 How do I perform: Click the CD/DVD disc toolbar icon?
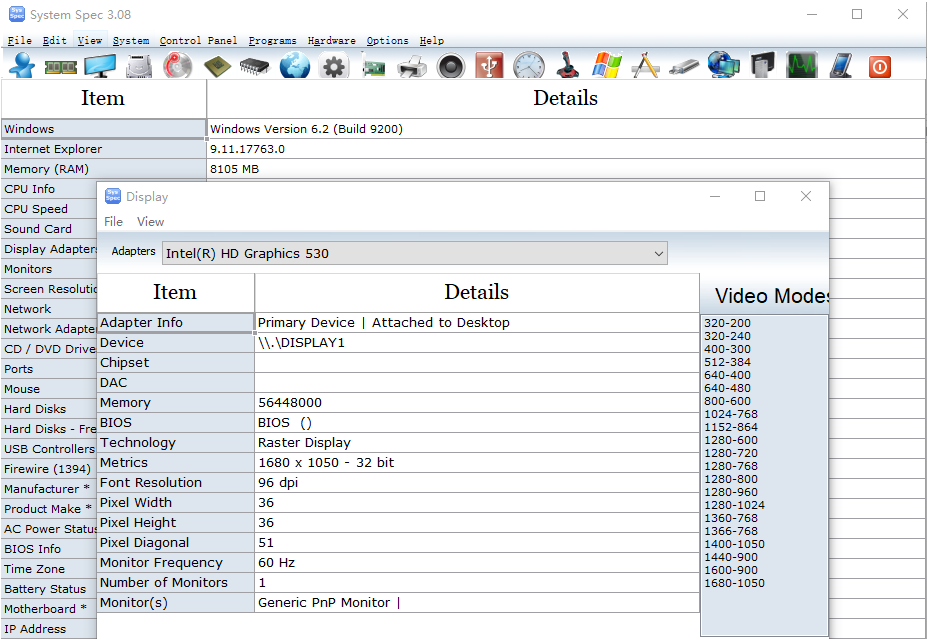(178, 66)
